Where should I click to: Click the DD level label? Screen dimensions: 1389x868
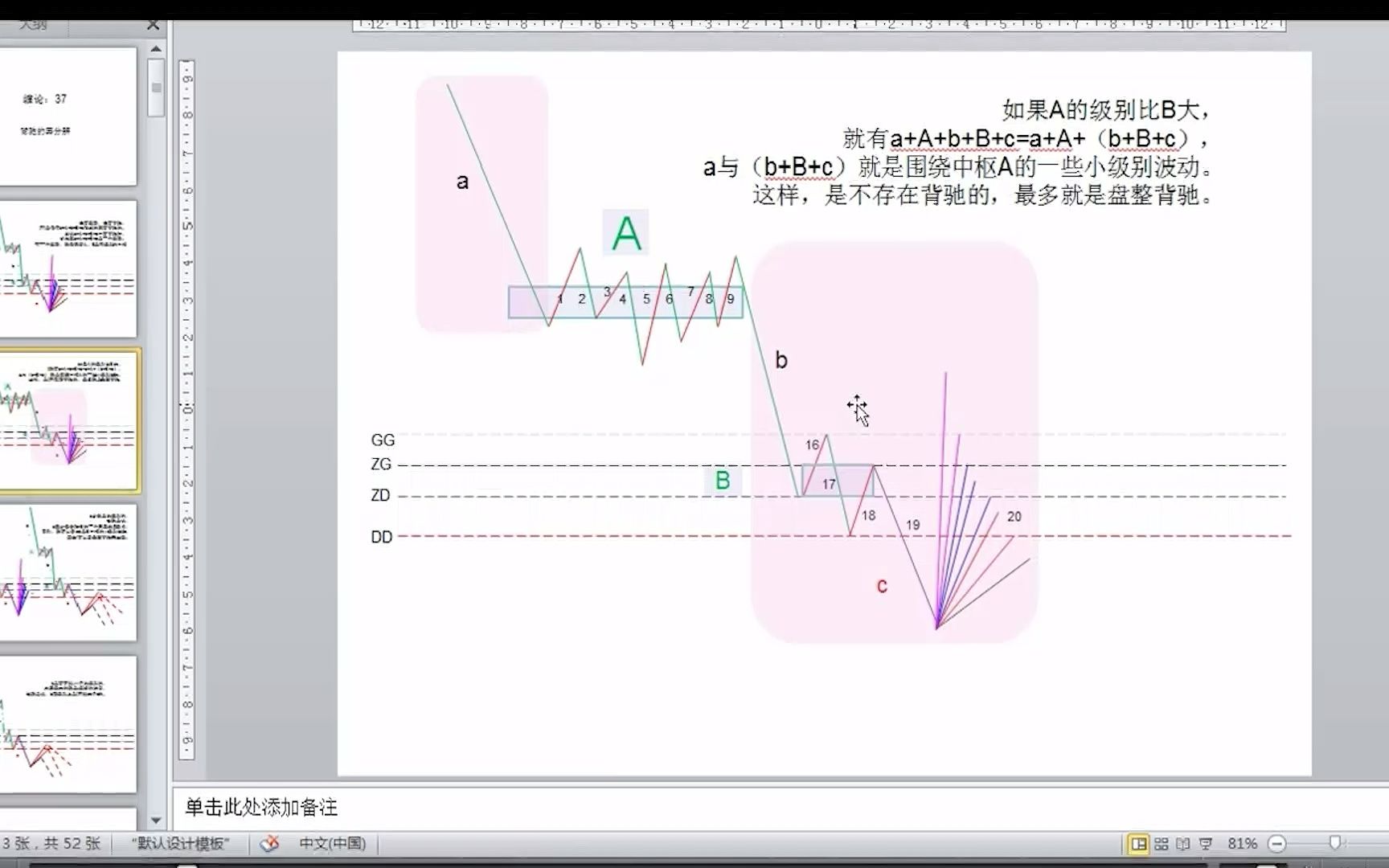[382, 537]
